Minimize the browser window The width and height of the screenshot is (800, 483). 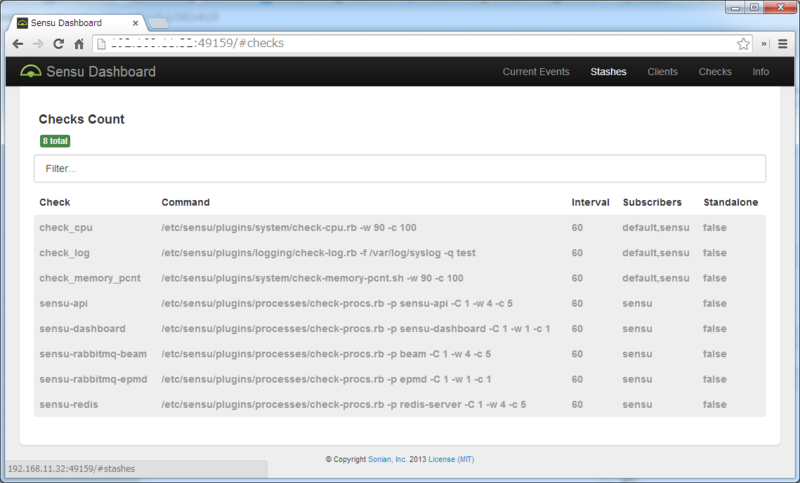735,7
